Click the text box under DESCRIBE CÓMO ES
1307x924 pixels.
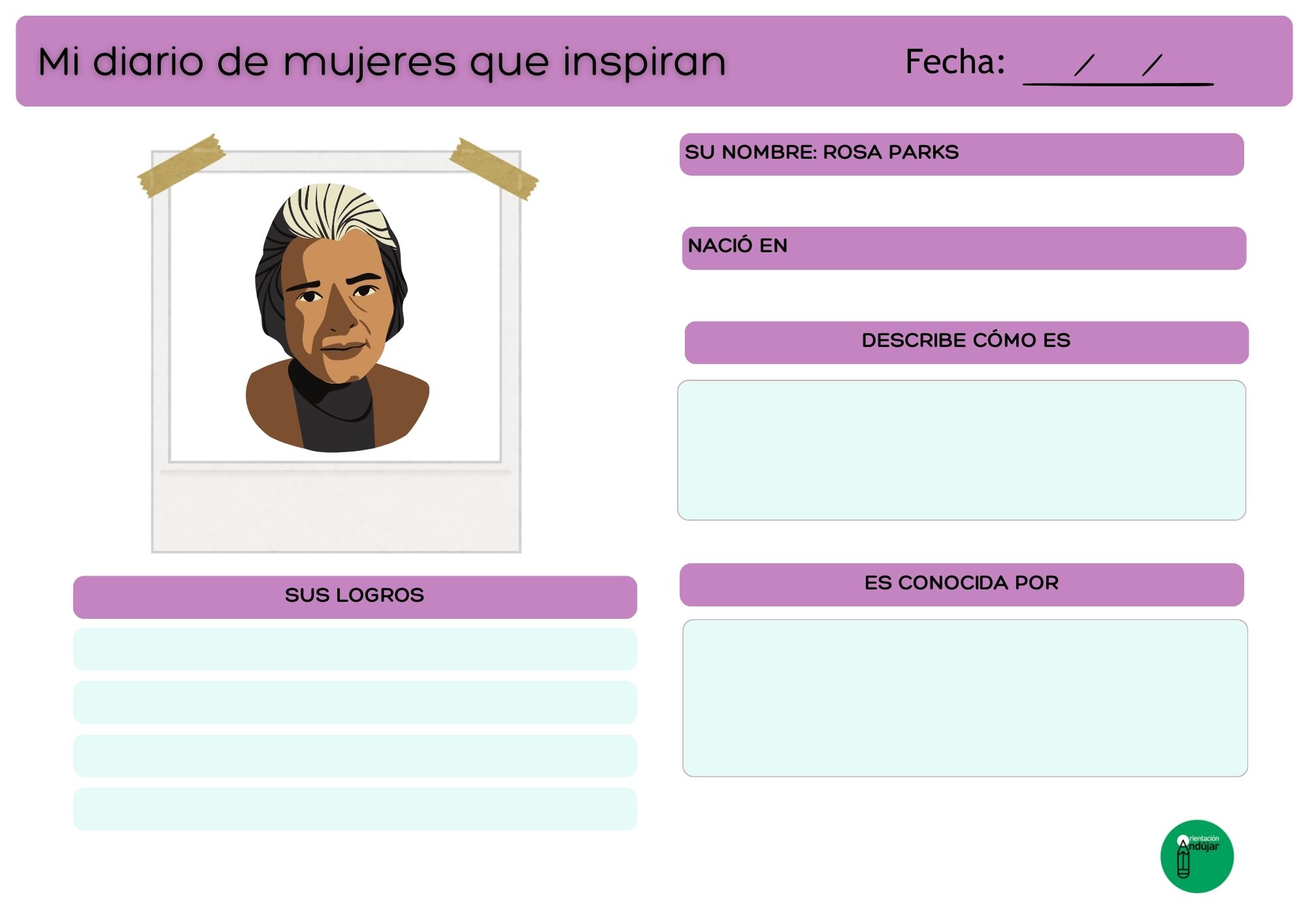(961, 450)
